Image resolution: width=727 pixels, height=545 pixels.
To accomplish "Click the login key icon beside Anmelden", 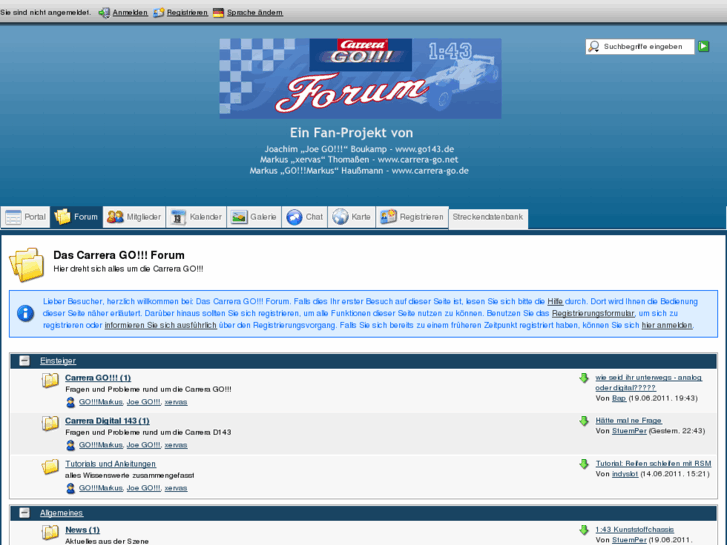I will pos(104,13).
